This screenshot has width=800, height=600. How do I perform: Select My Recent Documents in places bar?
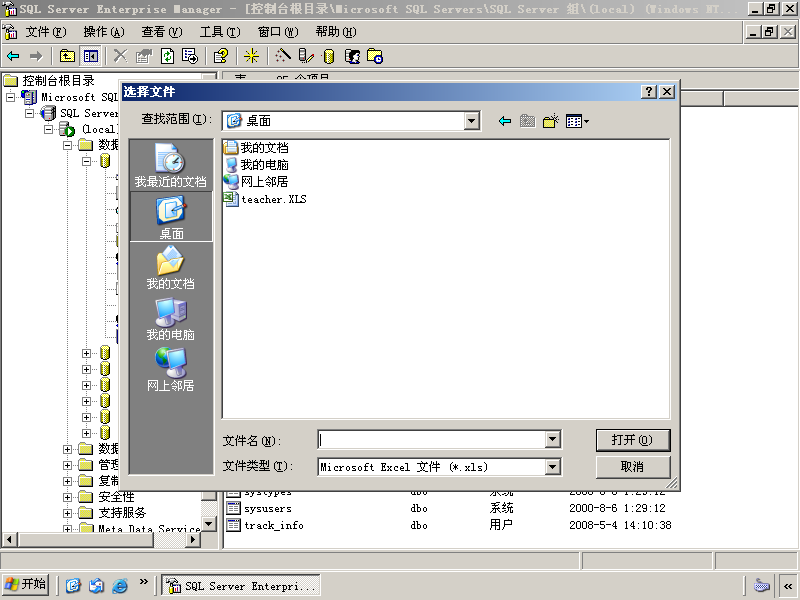pos(170,165)
